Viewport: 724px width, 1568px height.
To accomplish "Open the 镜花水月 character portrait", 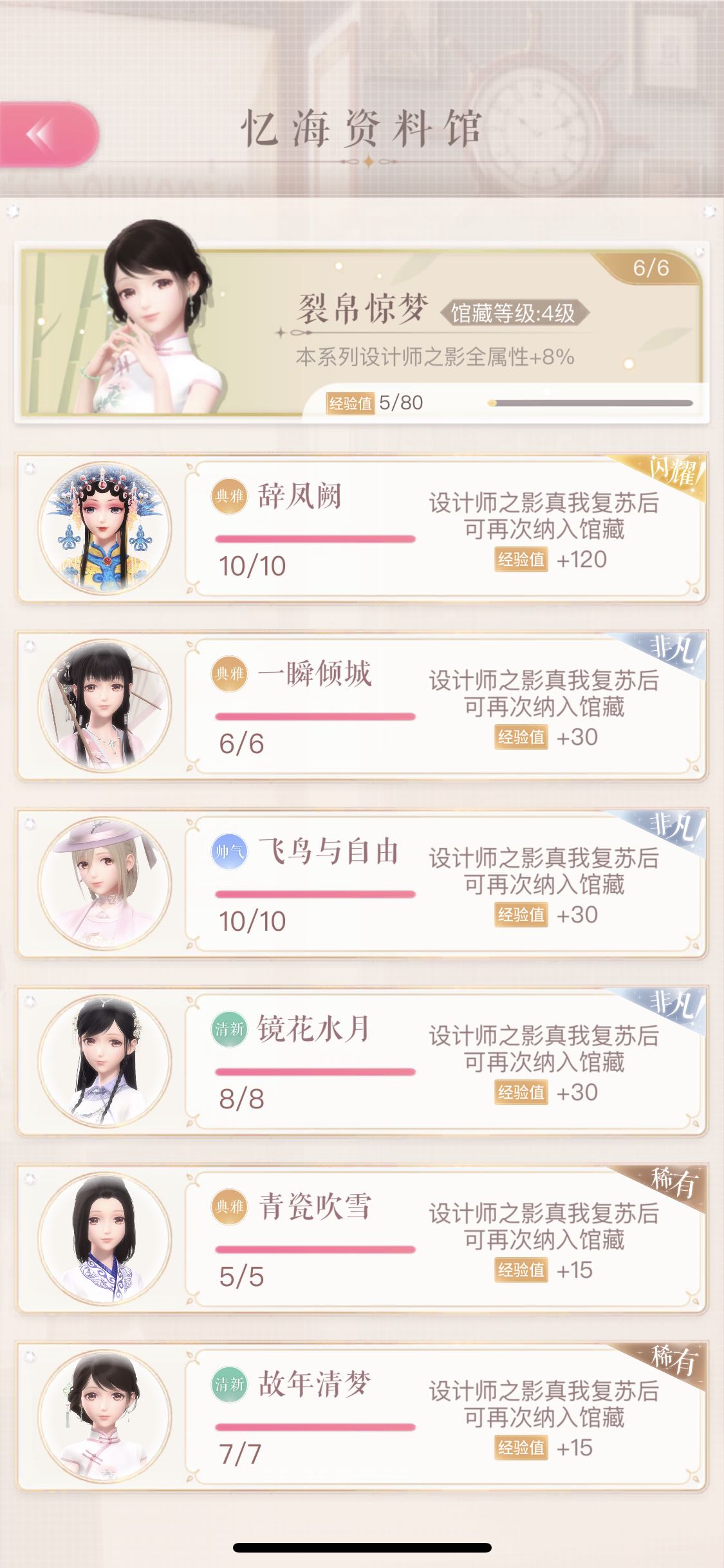I will pyautogui.click(x=104, y=1061).
